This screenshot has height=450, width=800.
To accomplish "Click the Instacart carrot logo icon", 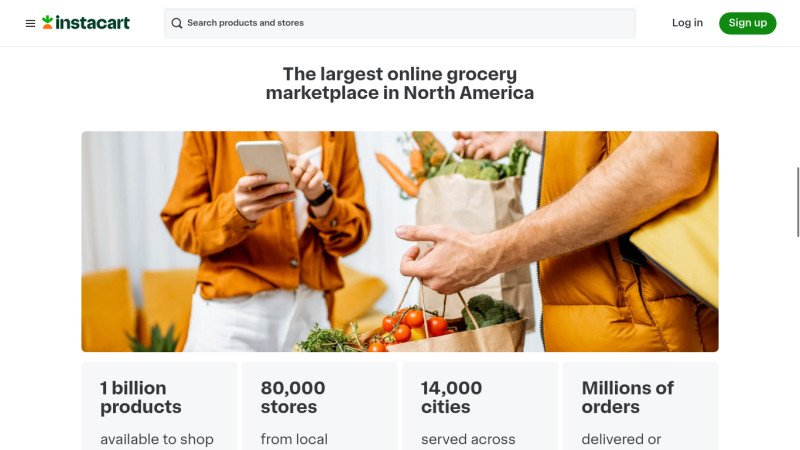I will (x=47, y=22).
